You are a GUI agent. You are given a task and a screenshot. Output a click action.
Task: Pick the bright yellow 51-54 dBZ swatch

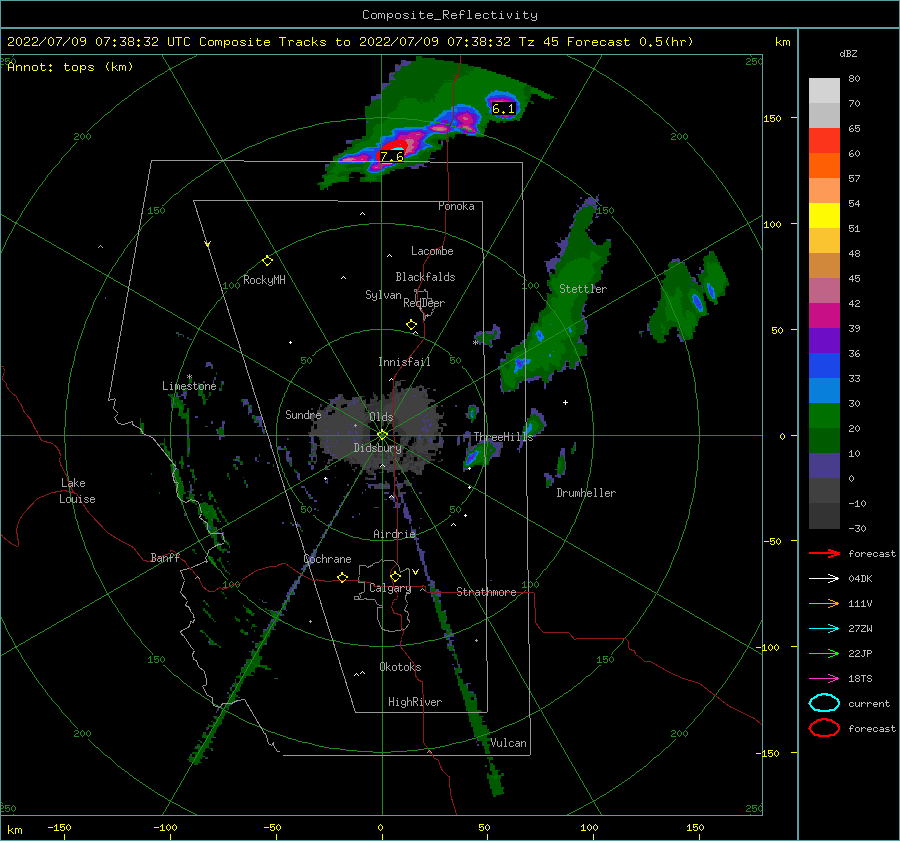[x=824, y=216]
